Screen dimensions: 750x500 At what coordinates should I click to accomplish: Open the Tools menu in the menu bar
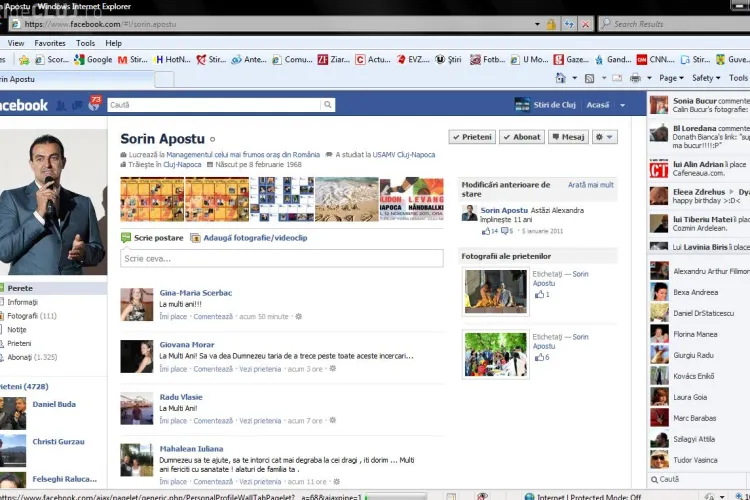click(x=85, y=43)
